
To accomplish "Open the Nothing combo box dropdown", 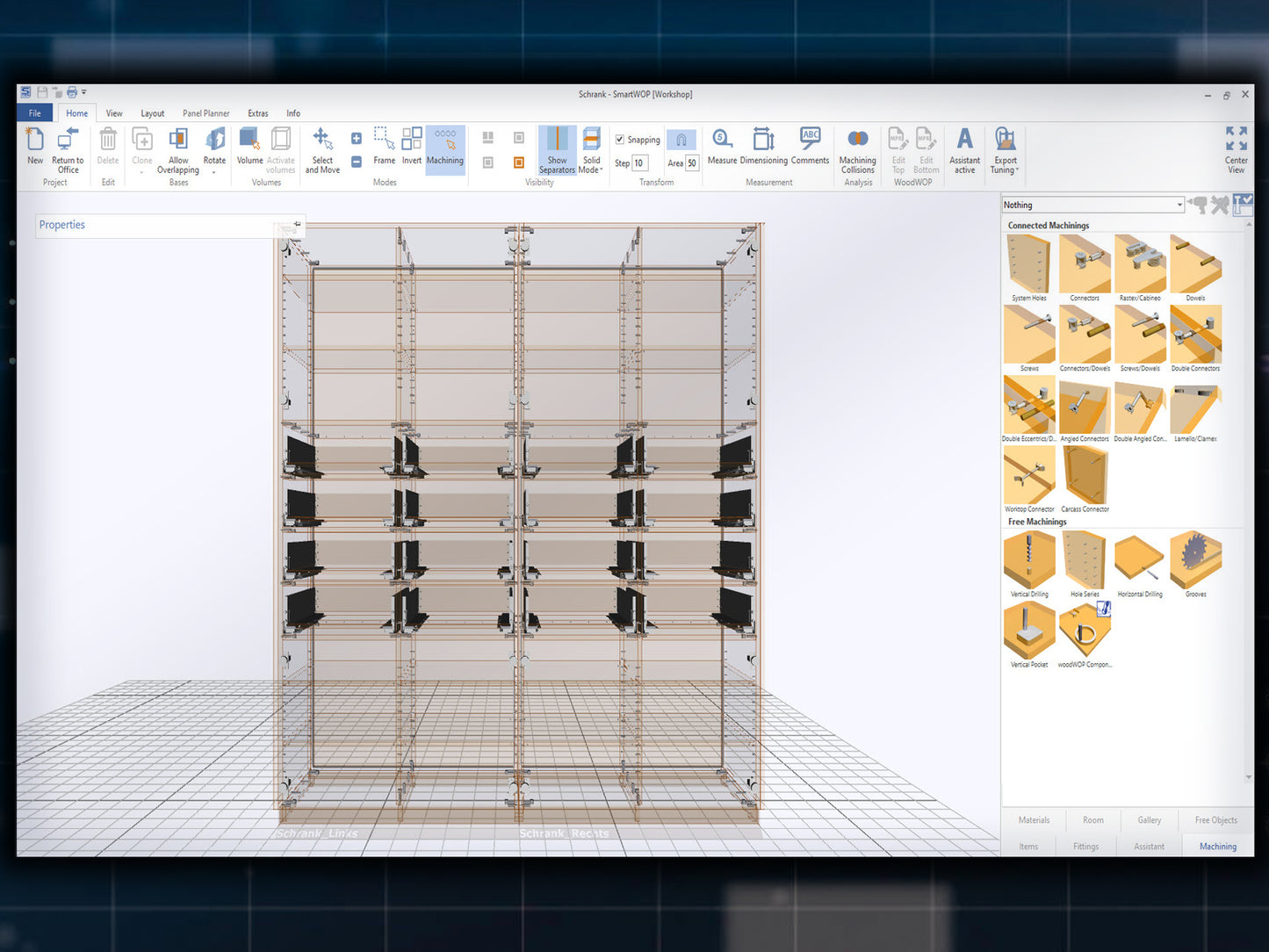I will pos(1179,205).
